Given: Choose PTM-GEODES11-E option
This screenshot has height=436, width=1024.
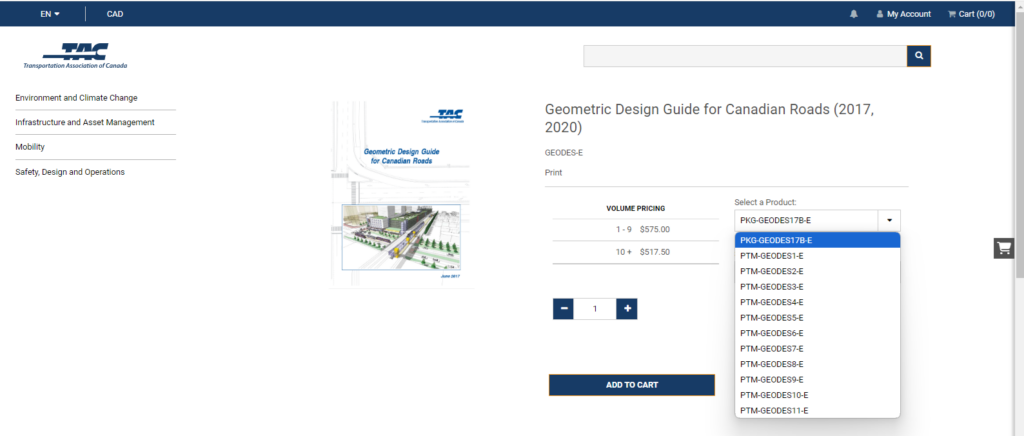Looking at the screenshot, I should pos(818,411).
